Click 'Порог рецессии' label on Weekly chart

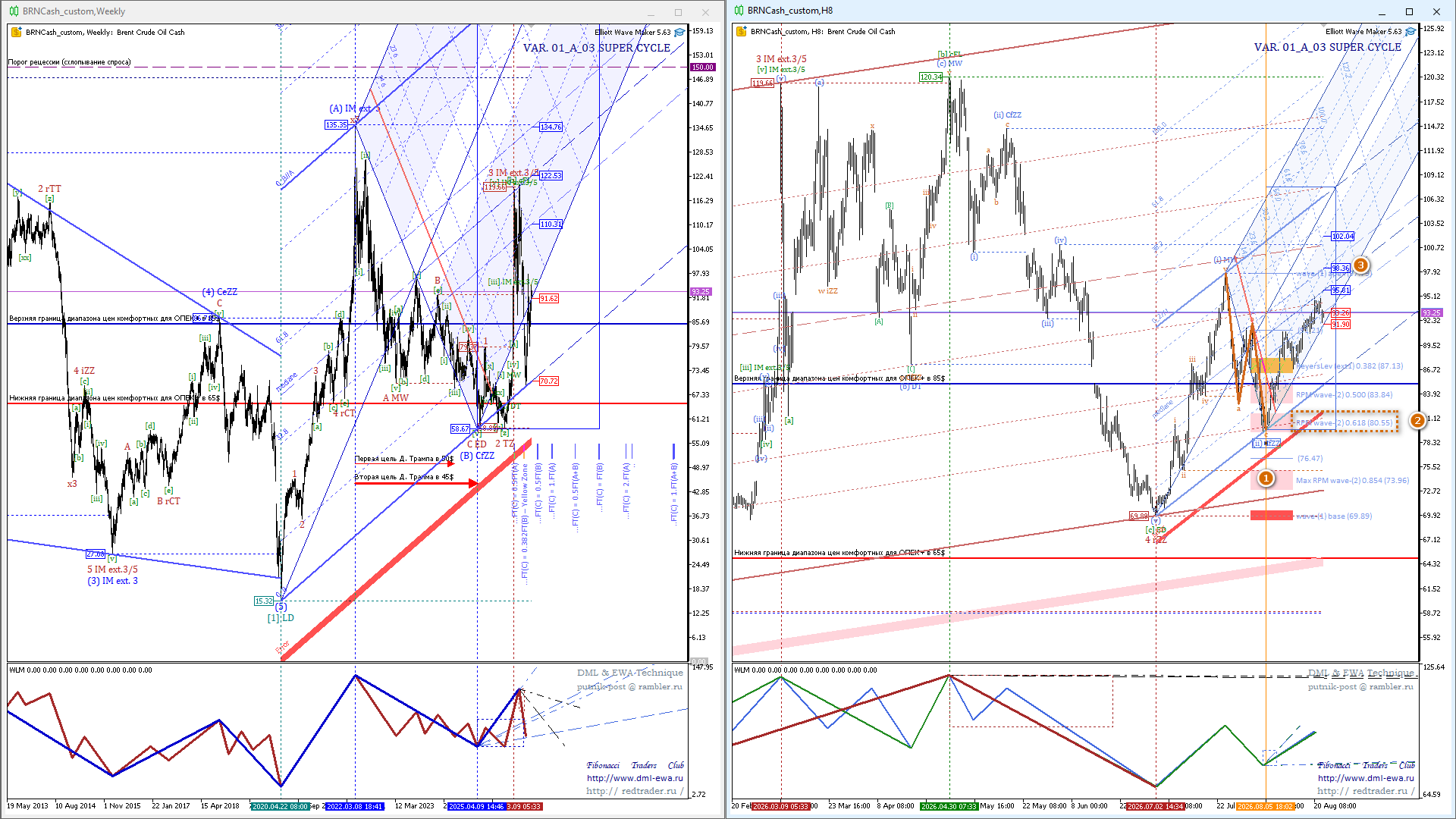click(x=69, y=62)
